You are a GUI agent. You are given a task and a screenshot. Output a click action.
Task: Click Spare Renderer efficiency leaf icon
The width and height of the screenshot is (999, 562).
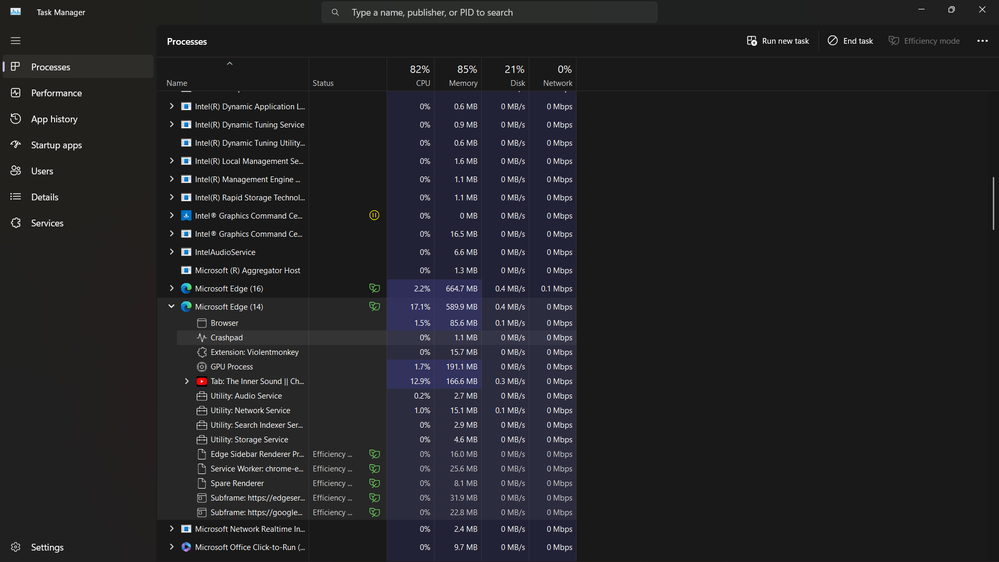[x=374, y=483]
